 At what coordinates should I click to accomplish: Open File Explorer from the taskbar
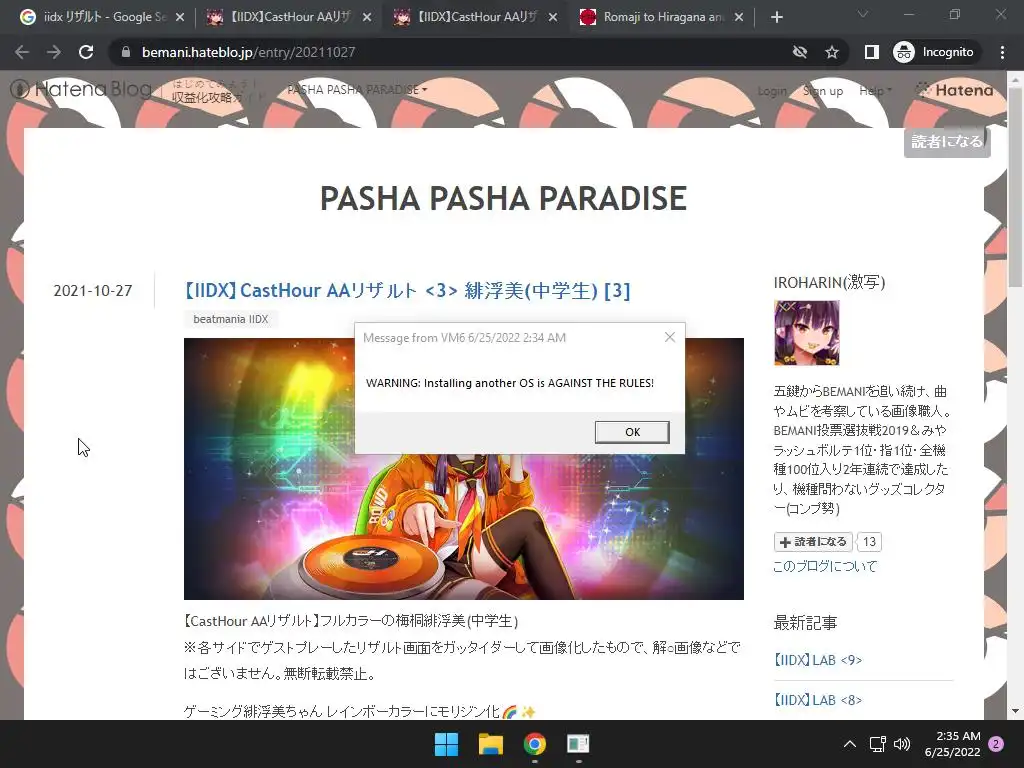tap(490, 744)
